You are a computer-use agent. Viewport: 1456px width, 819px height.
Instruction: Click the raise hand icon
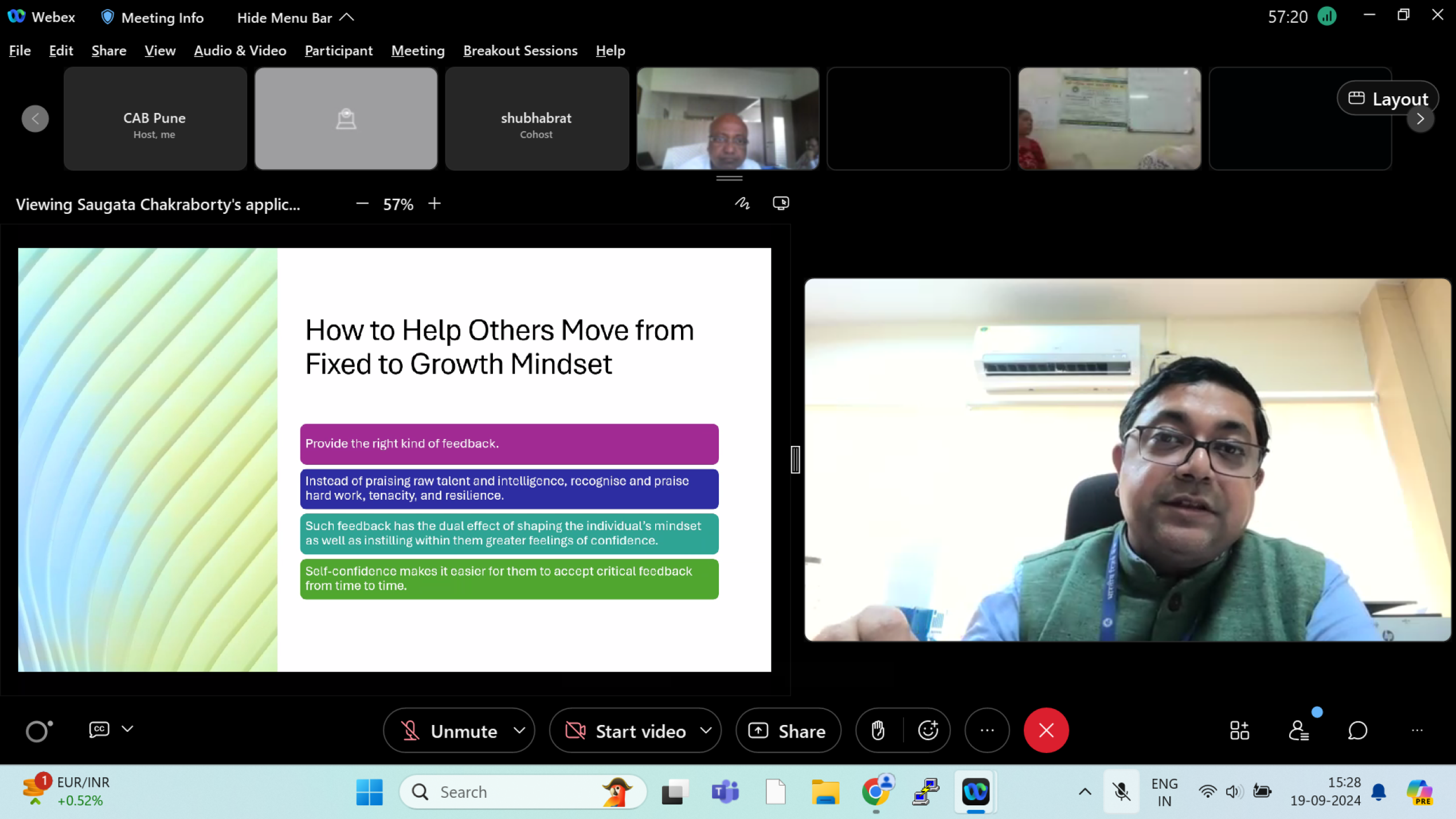[x=878, y=731]
